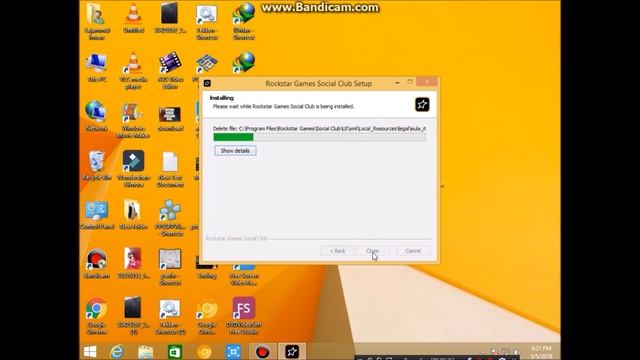Switch to the Social Club setup taskbar icon
640x360 pixels.
pyautogui.click(x=292, y=352)
